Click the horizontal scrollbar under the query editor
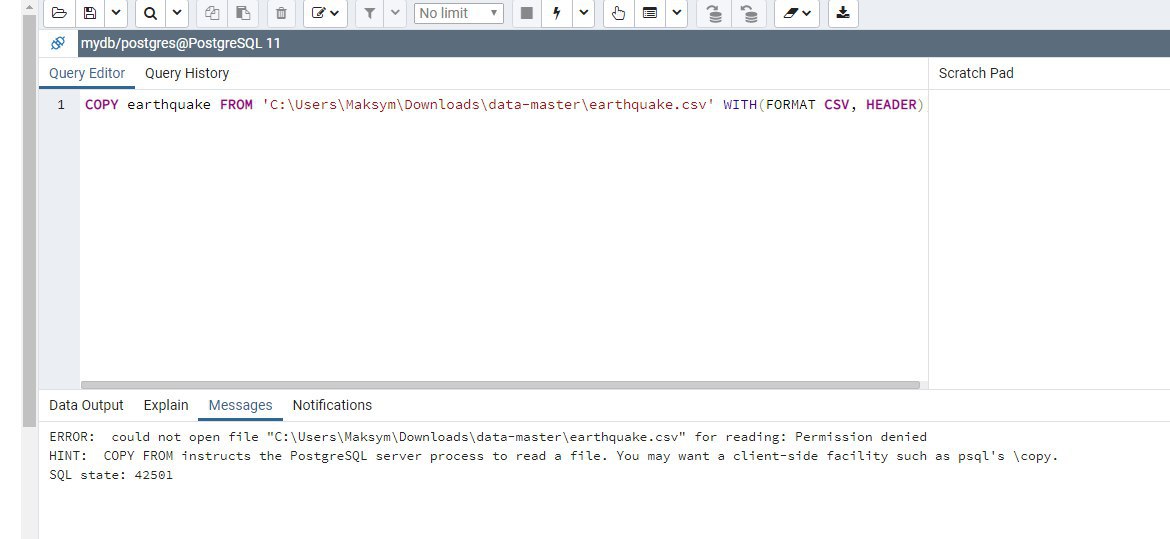The height and width of the screenshot is (539, 1170). [500, 385]
